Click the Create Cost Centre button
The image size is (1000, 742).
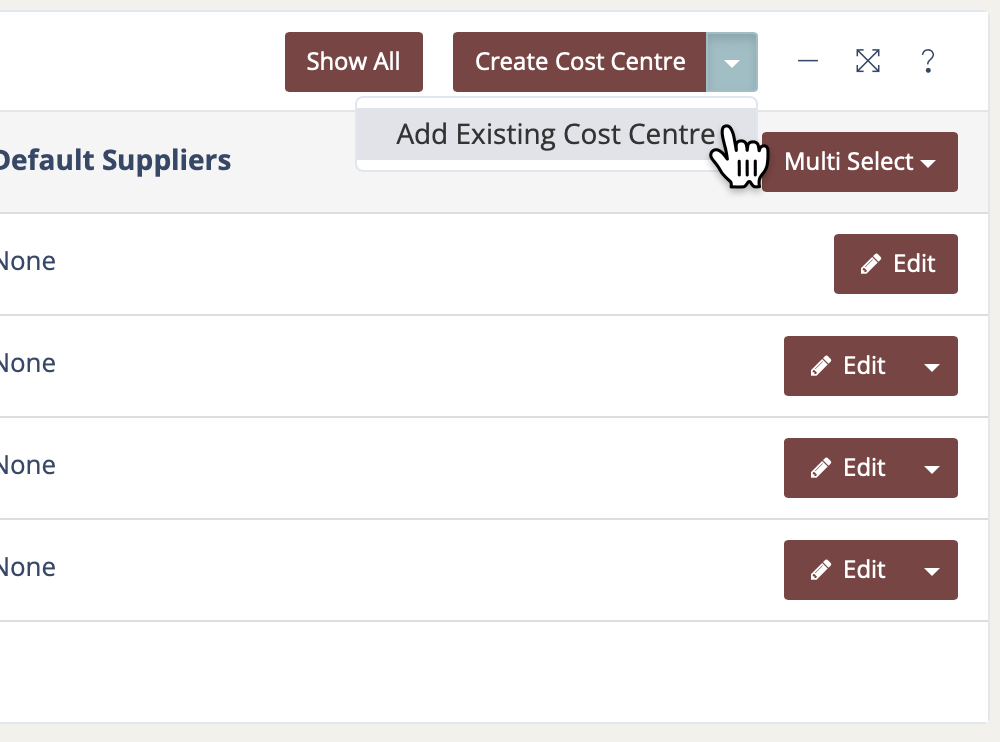click(580, 62)
